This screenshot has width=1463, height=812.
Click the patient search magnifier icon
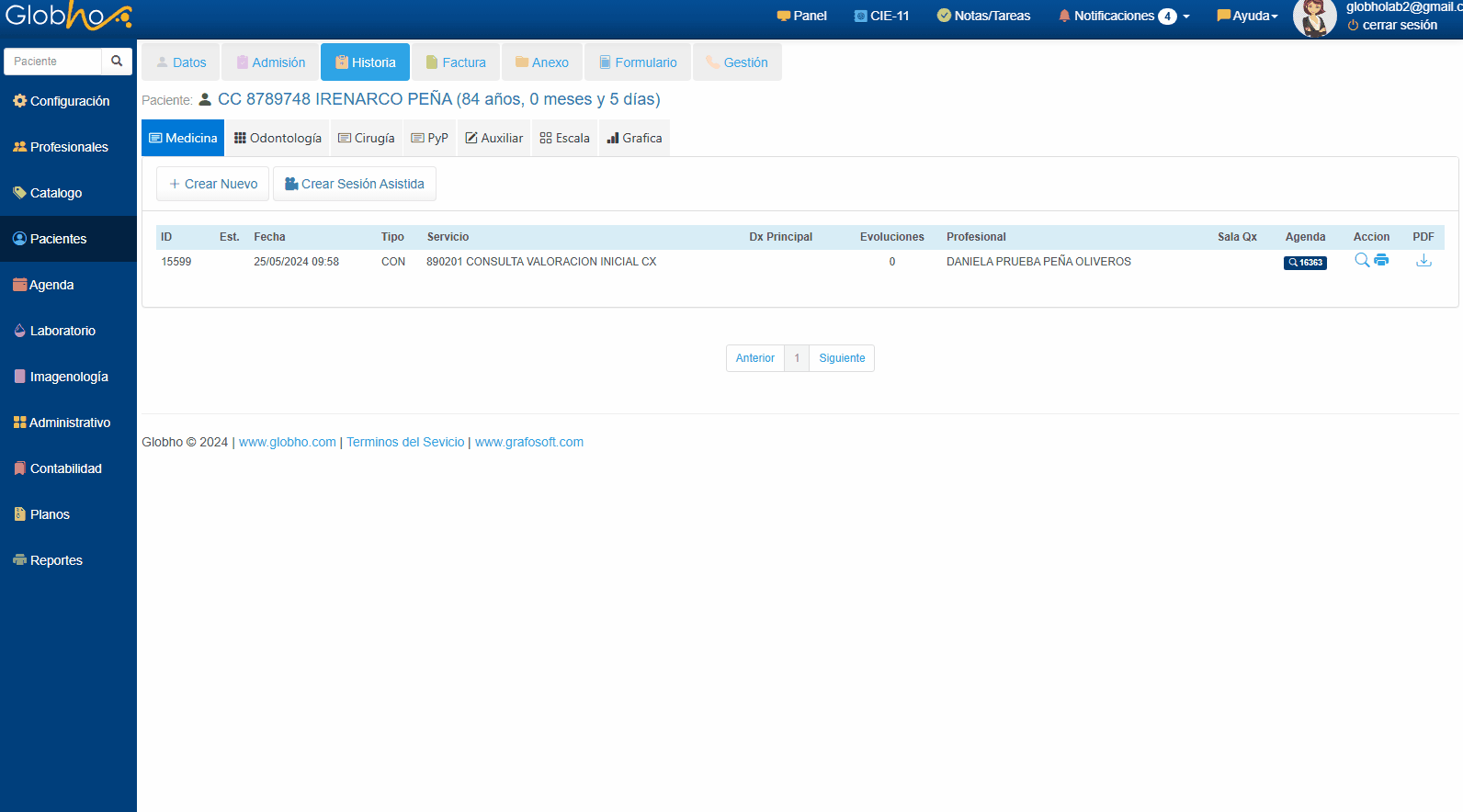[x=117, y=62]
